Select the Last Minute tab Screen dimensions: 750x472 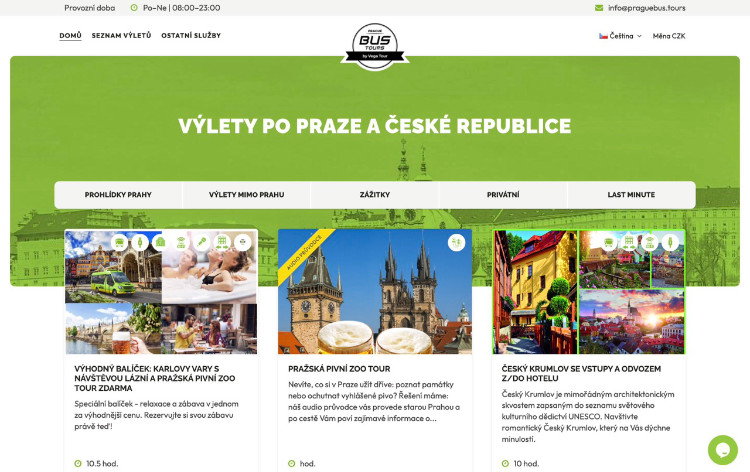[x=631, y=195]
